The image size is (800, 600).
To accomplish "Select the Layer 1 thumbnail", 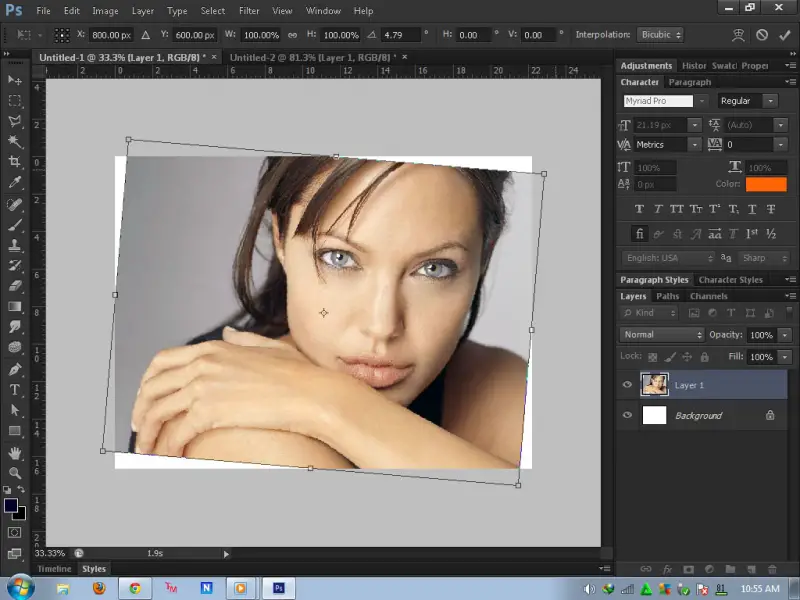I will (654, 385).
